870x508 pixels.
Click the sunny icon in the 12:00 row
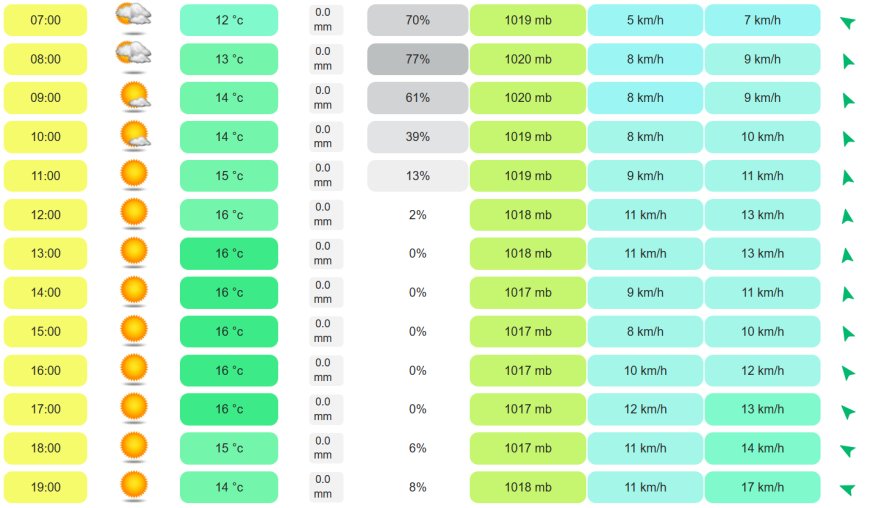(x=134, y=213)
